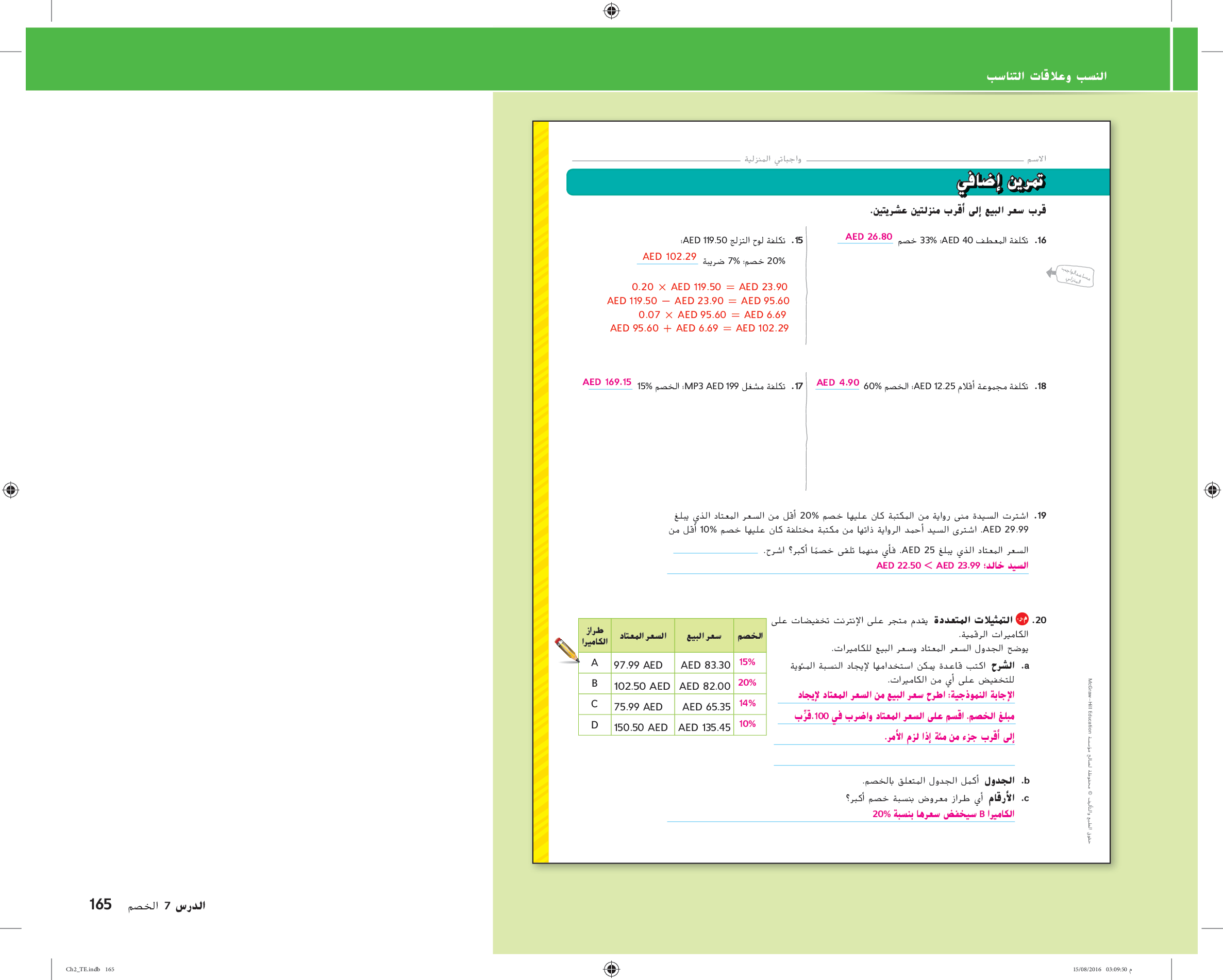Click the AED 169.15 answer for question 17
This screenshot has width=1223, height=980.
coord(607,383)
